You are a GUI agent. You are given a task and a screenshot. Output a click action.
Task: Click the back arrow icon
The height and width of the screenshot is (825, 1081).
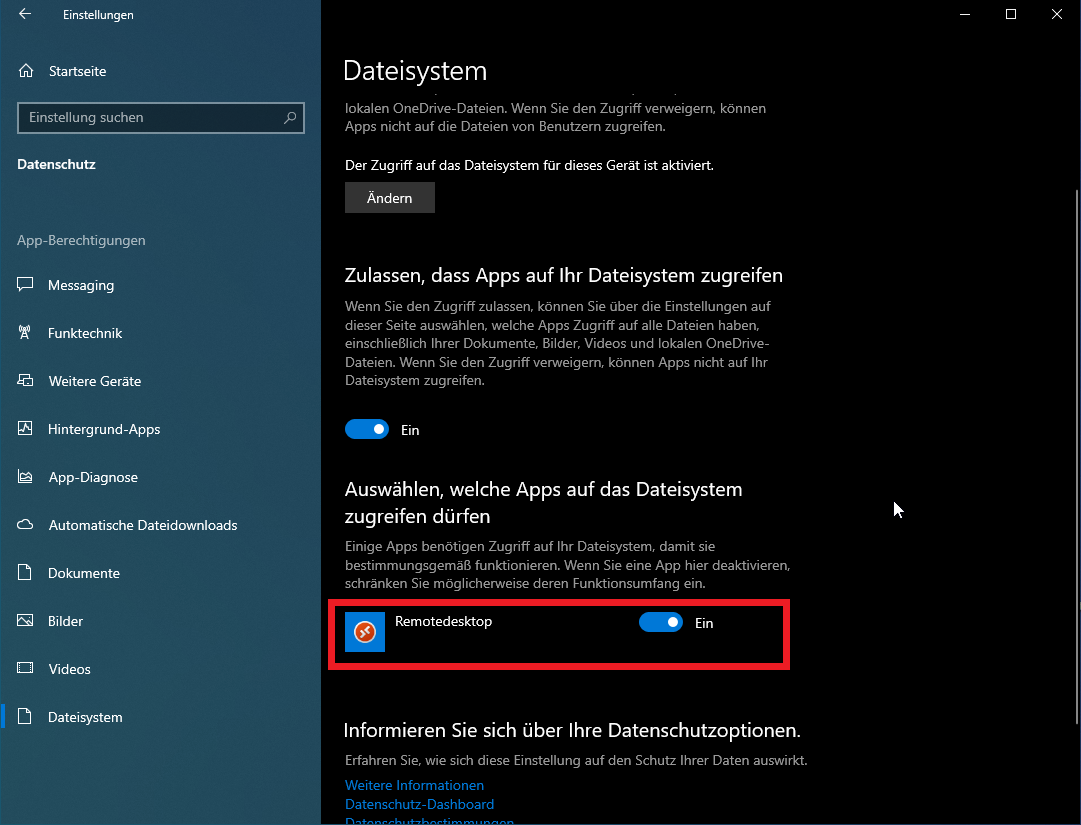25,15
